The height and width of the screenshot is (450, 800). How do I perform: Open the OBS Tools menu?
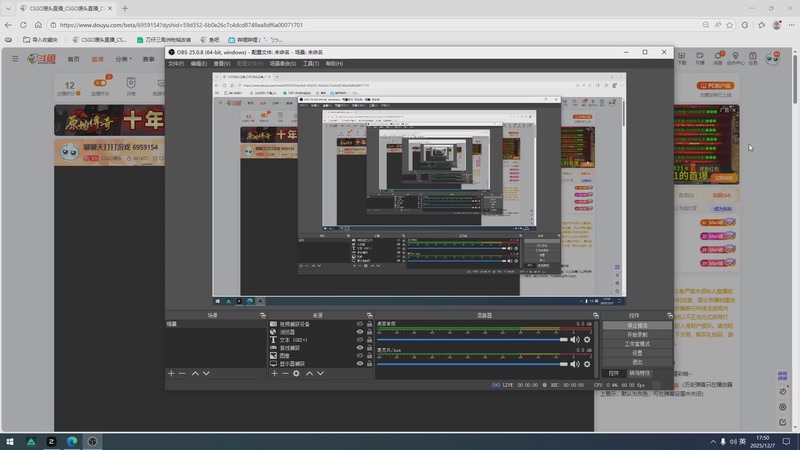point(311,64)
